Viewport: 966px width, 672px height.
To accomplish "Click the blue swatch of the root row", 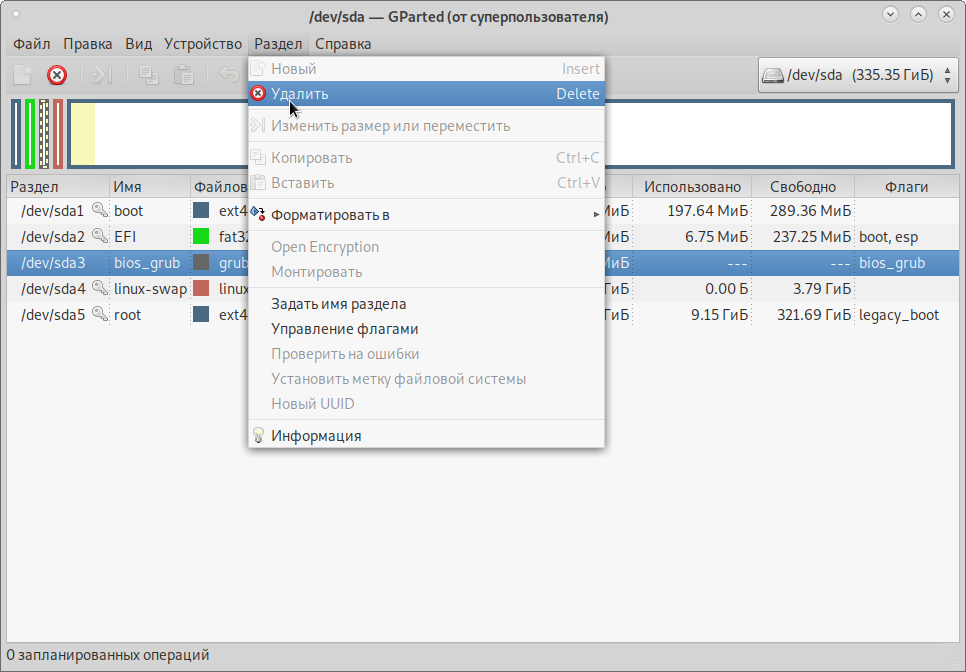I will tap(201, 314).
